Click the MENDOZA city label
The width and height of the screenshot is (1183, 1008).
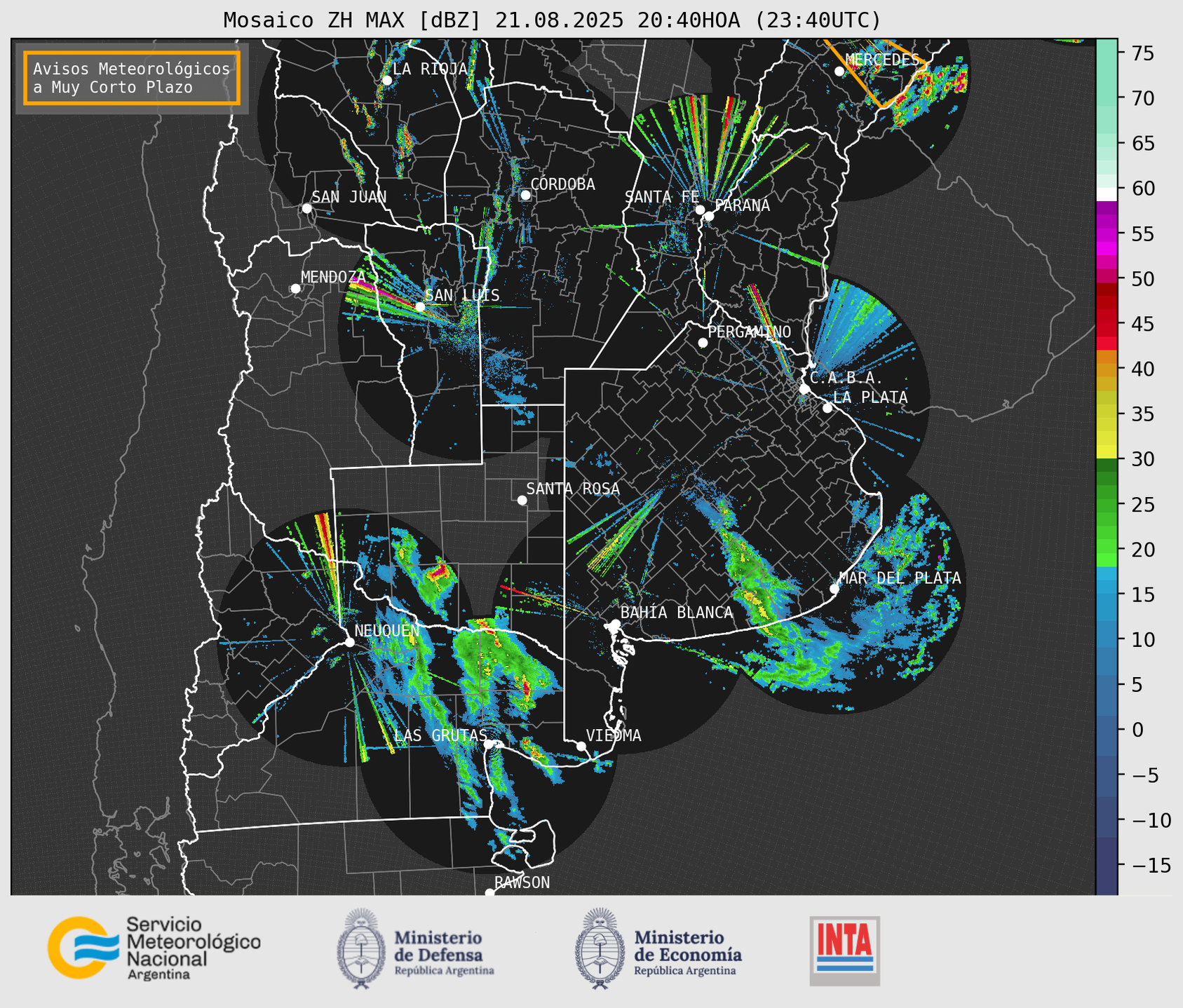(x=334, y=277)
